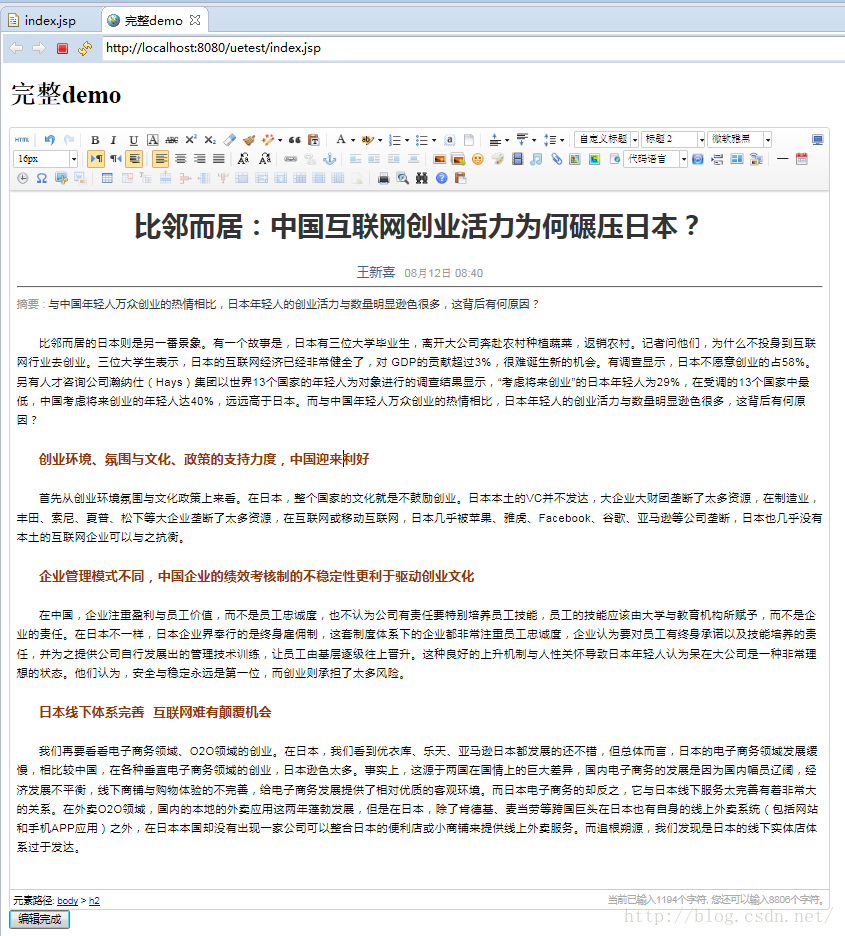
Task: Click the 编辑完成 button
Action: [39, 919]
